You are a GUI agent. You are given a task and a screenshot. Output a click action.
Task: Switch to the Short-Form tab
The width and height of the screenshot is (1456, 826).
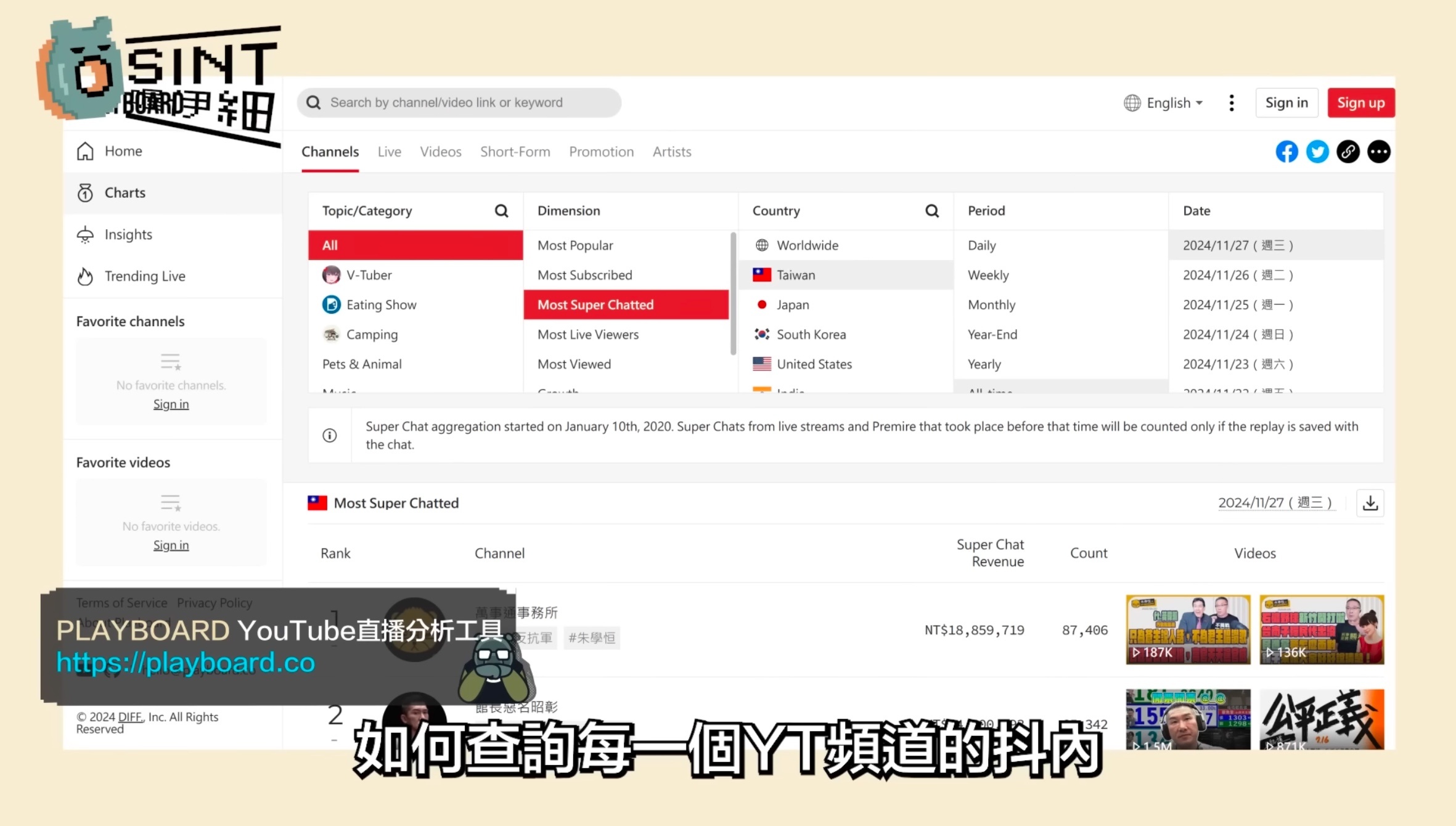[515, 152]
